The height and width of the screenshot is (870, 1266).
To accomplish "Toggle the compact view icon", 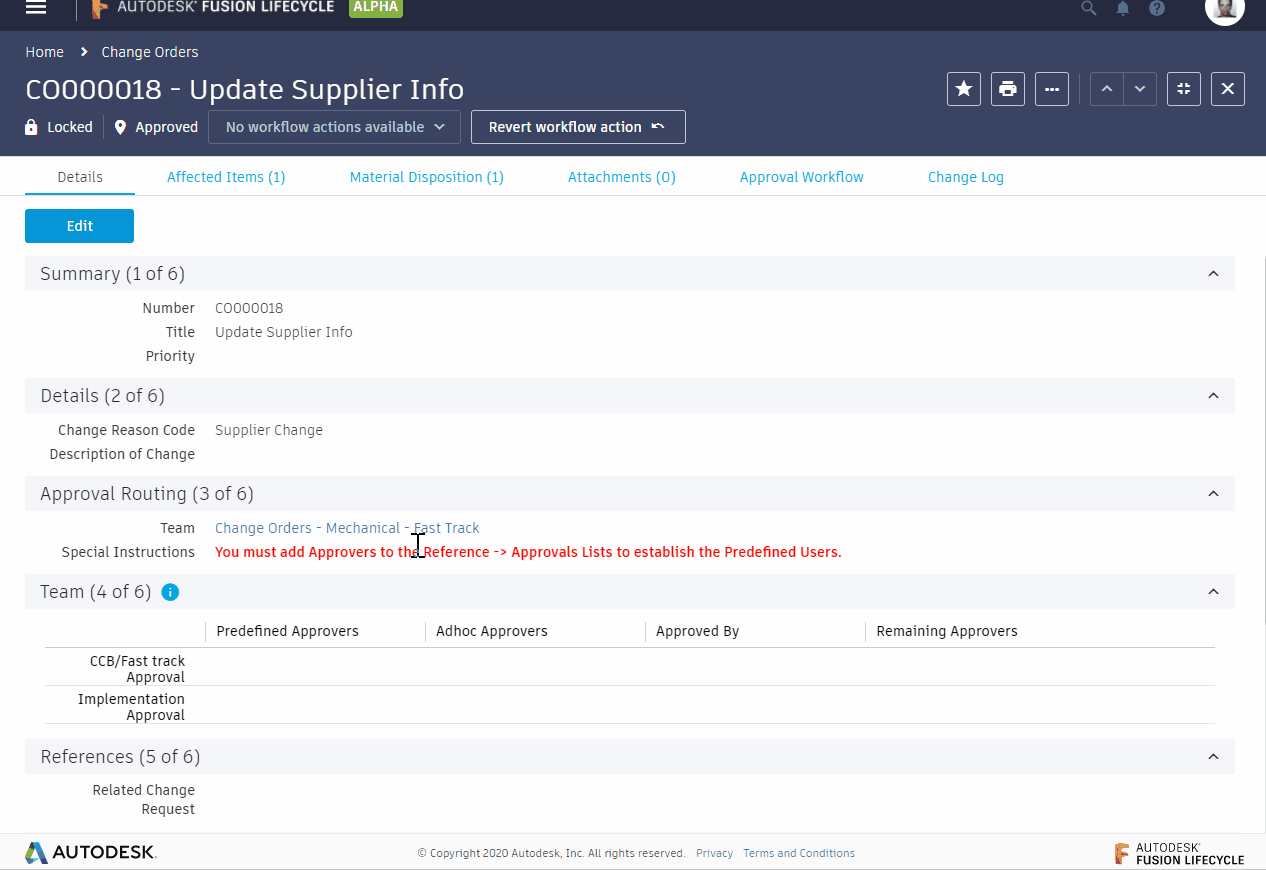I will pos(1184,89).
